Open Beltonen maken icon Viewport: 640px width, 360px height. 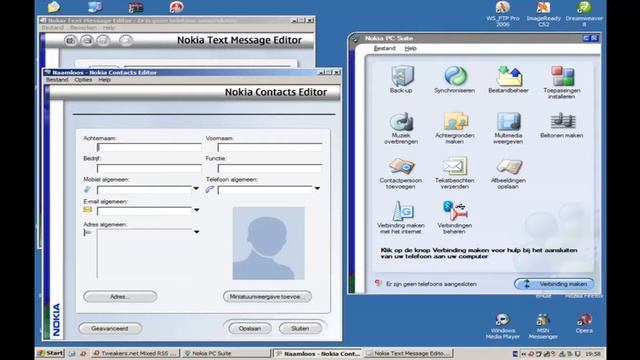[x=562, y=125]
